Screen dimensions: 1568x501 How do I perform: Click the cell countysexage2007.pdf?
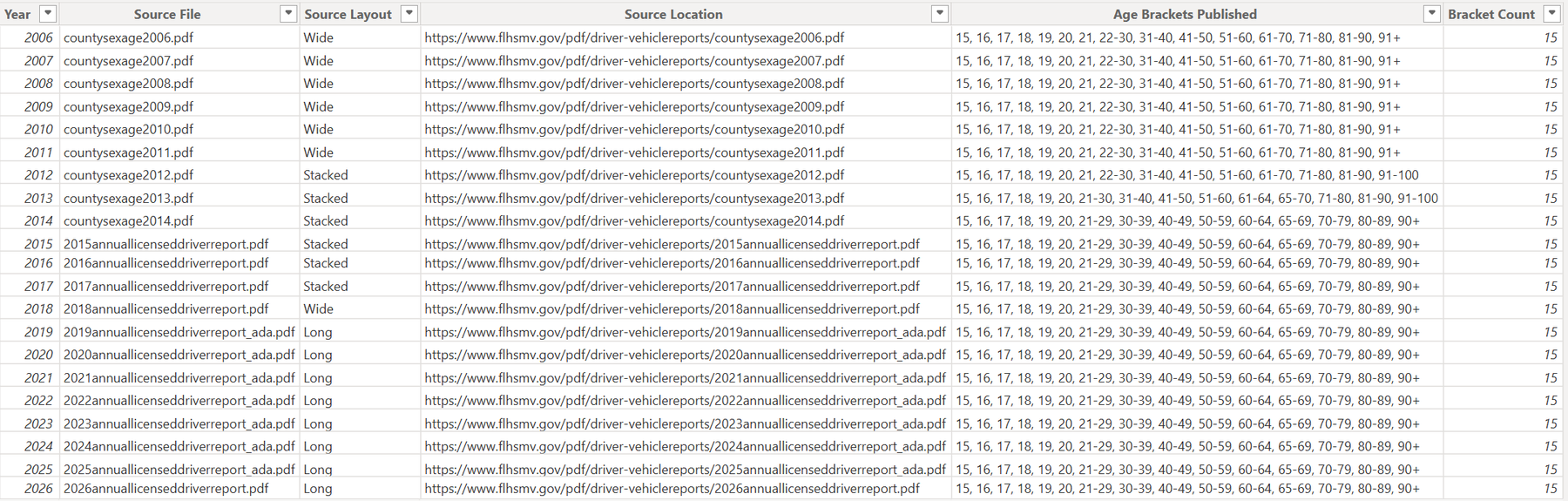pos(128,61)
